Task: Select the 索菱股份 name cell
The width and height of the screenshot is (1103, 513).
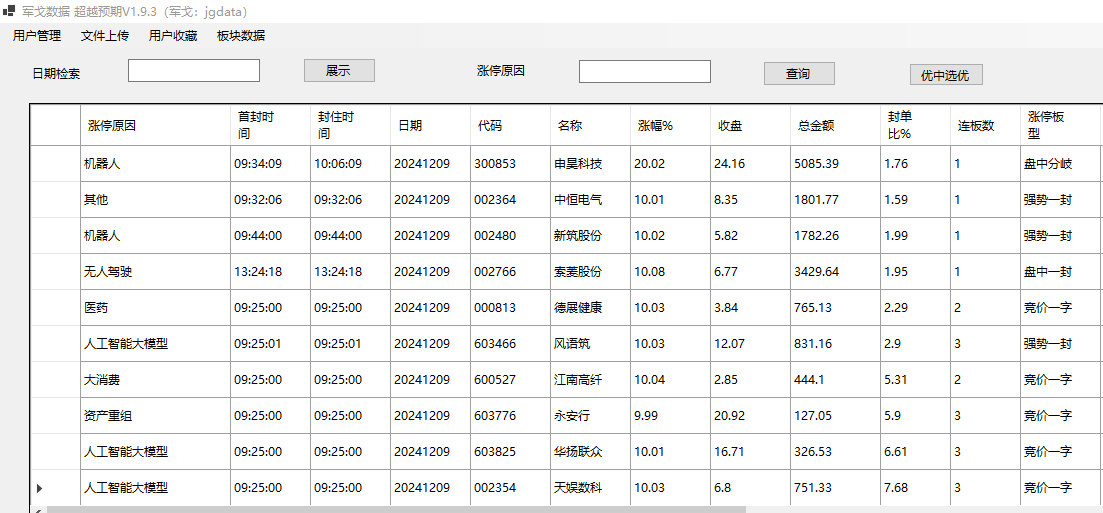Action: (x=590, y=272)
